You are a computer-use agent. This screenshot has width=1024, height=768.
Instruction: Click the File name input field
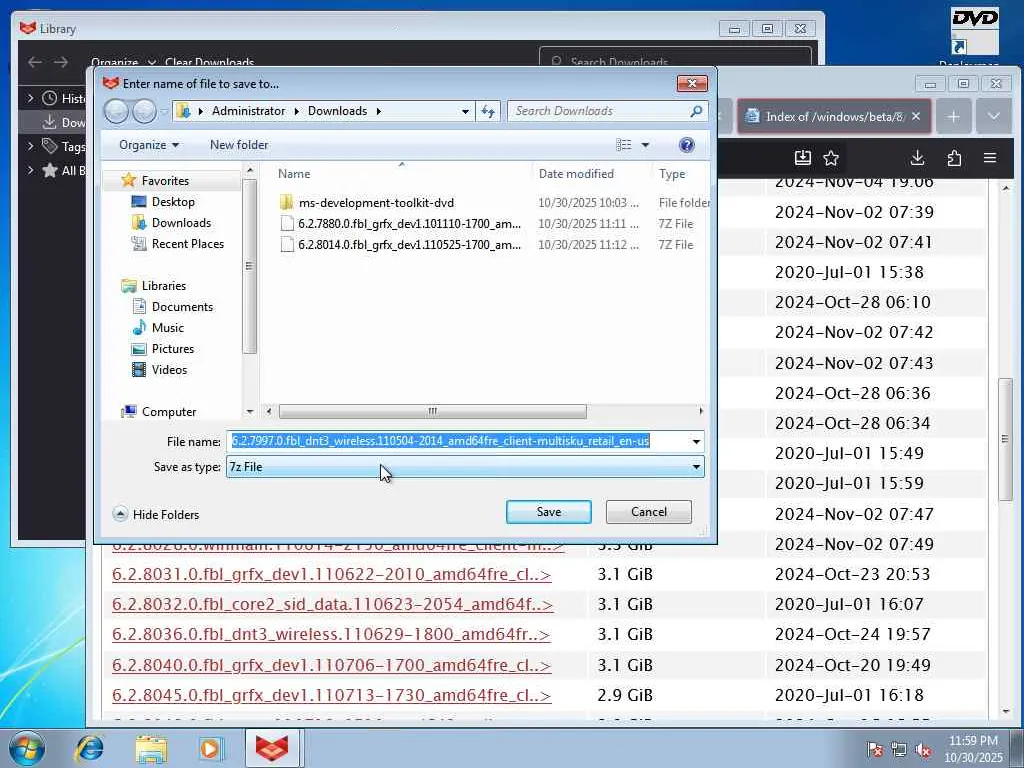(x=457, y=441)
